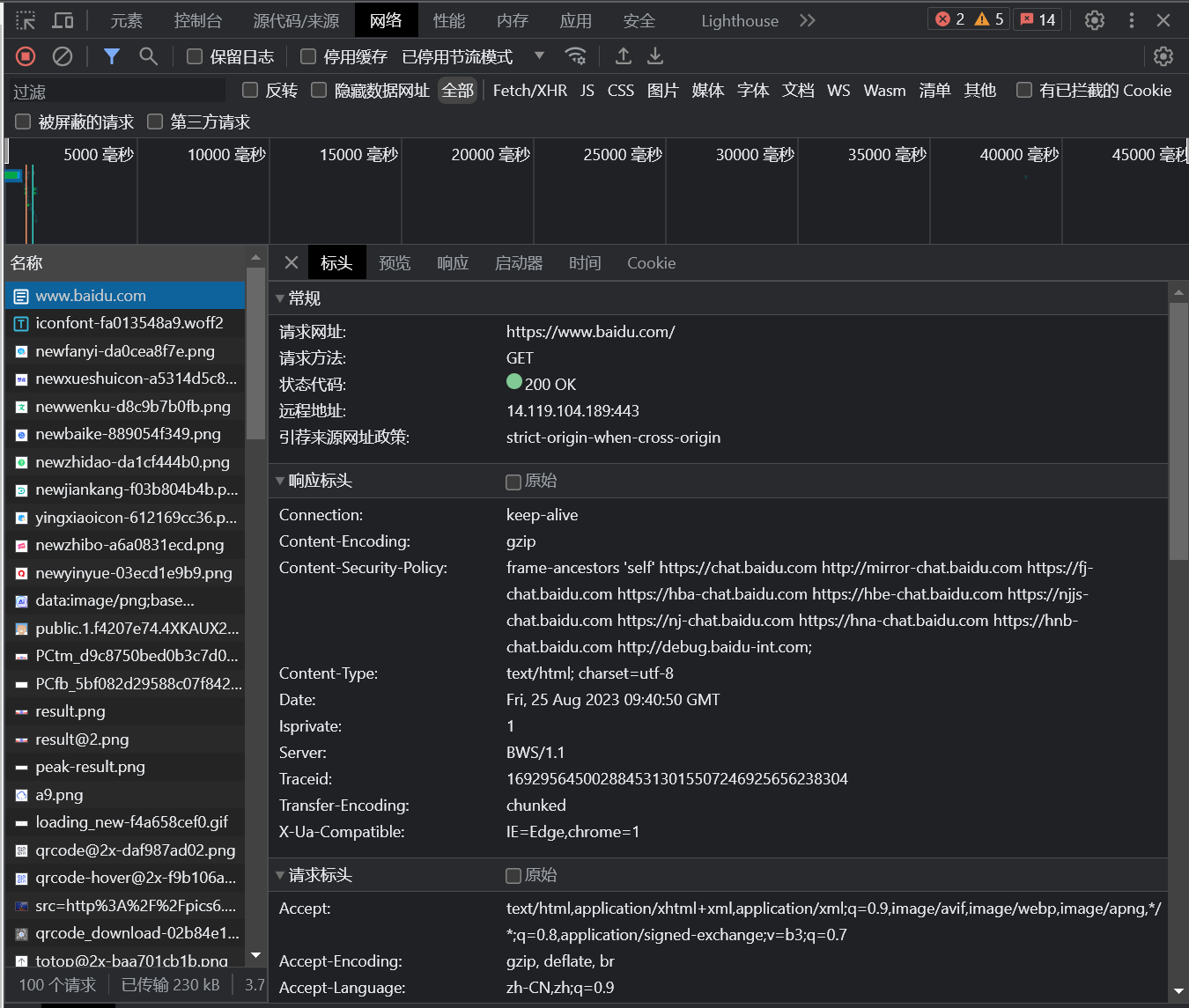Open network conditions wifi icon
This screenshot has width=1189, height=1008.
(576, 56)
